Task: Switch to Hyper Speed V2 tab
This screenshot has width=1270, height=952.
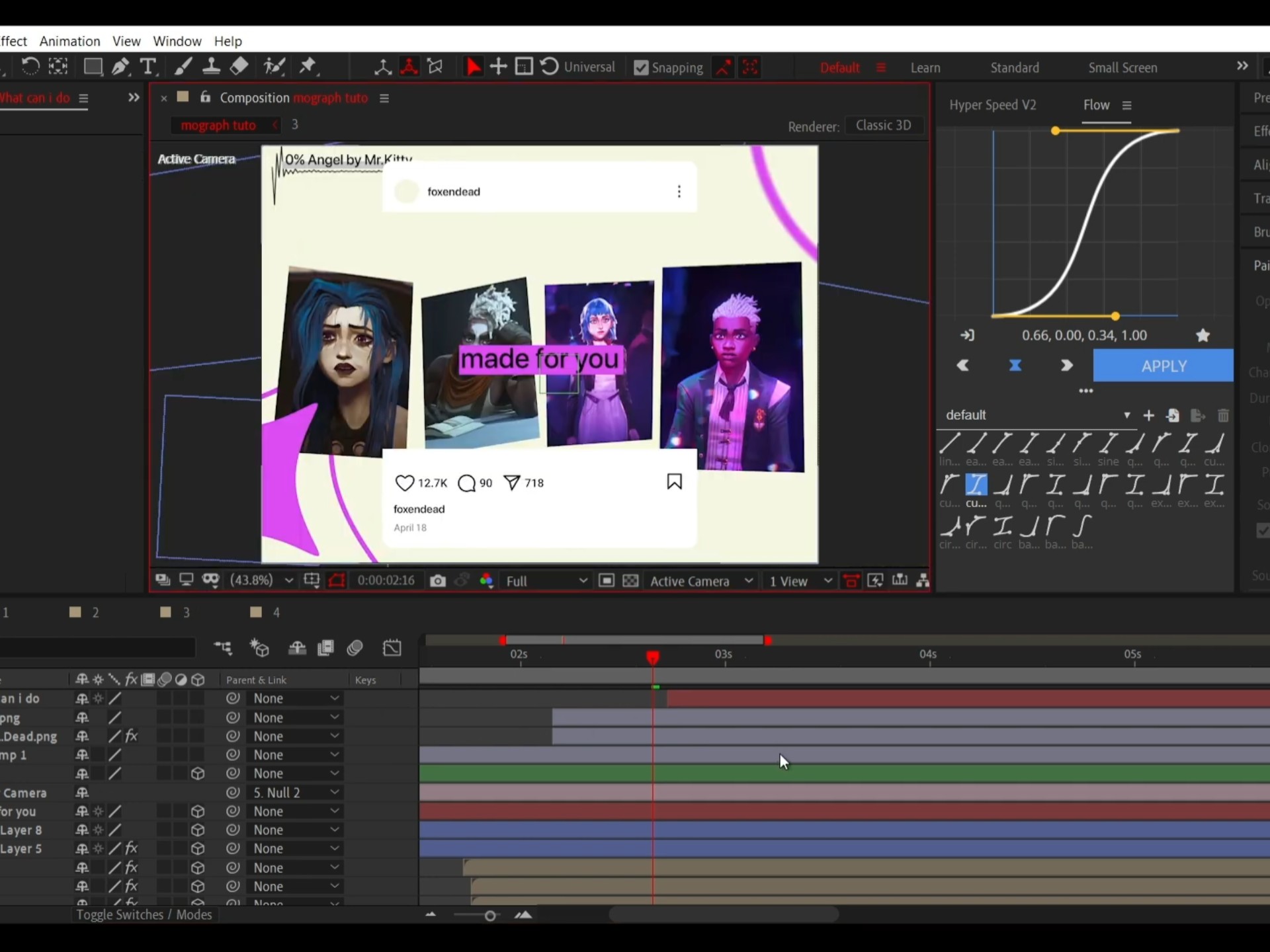Action: click(x=992, y=105)
